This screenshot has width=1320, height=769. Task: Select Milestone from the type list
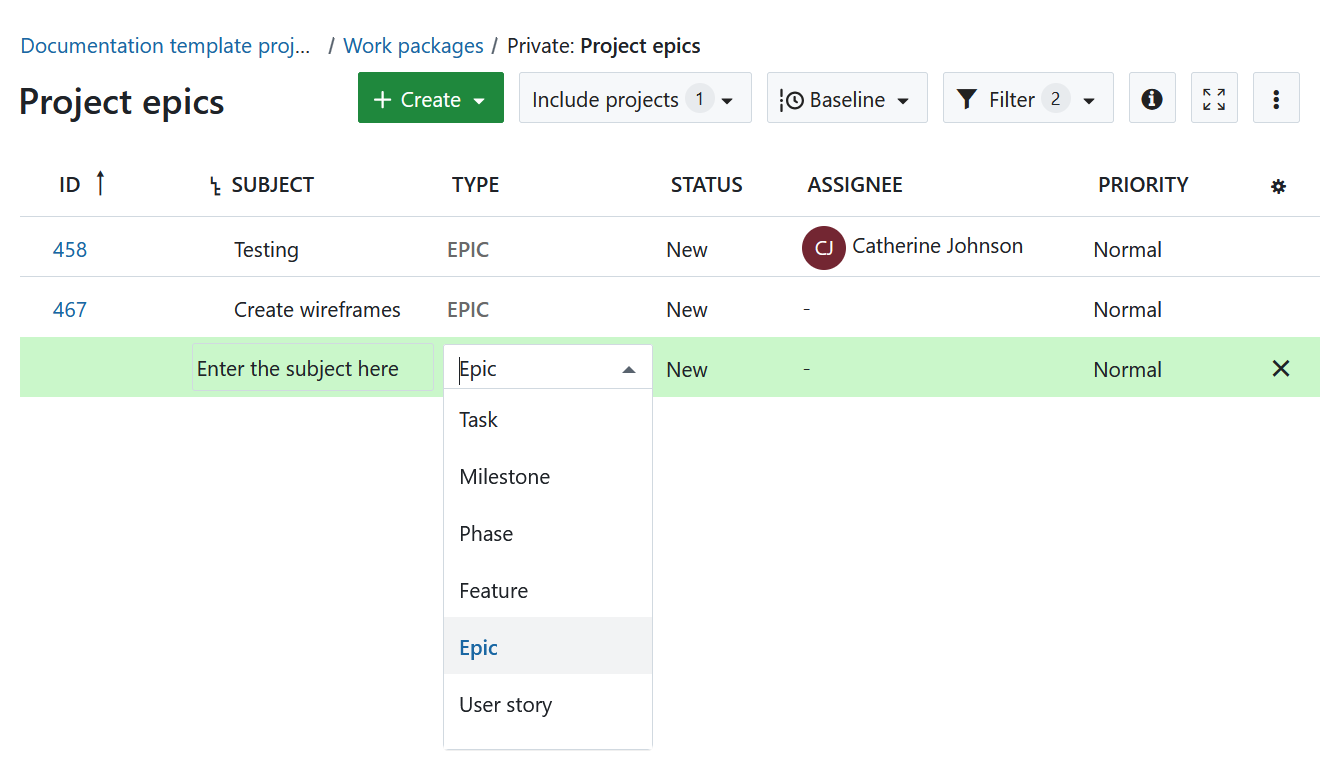tap(504, 476)
